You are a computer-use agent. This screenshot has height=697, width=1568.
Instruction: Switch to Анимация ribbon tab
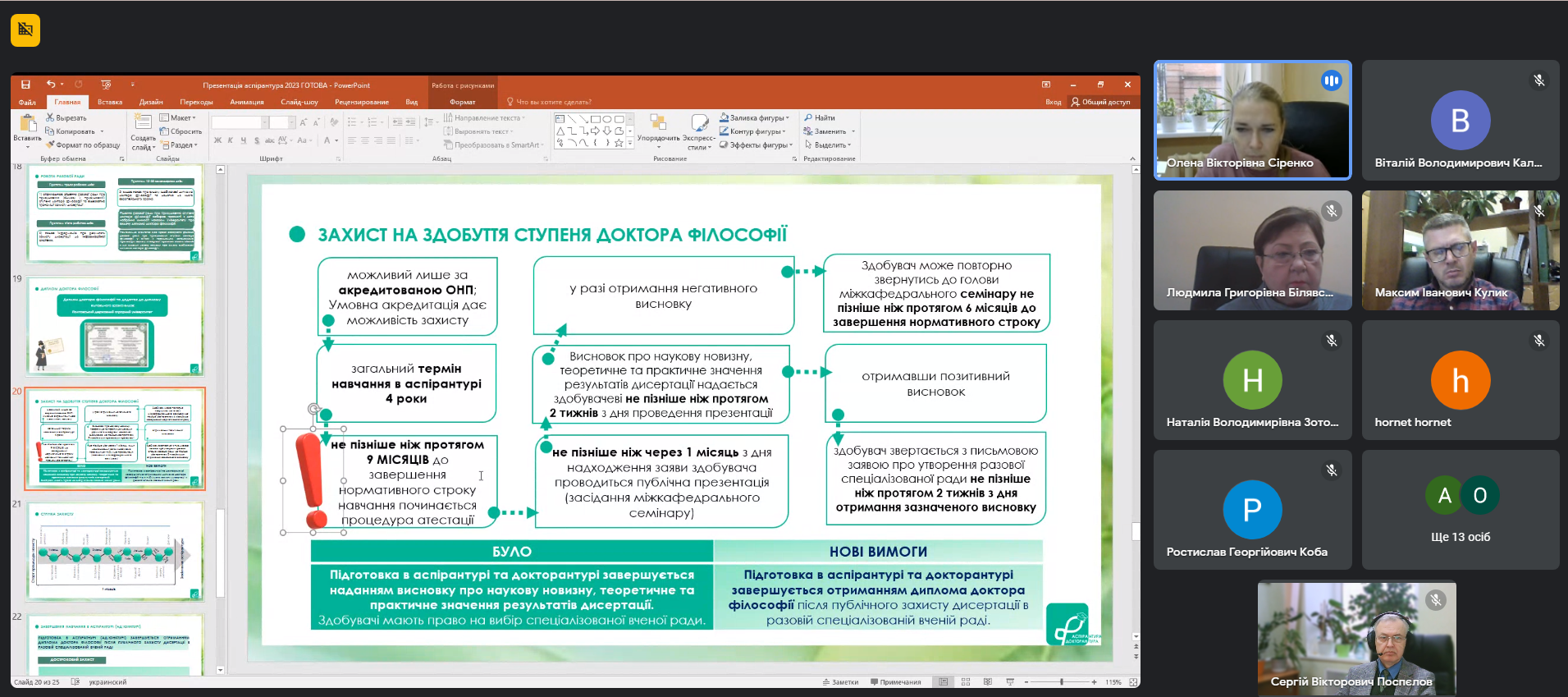[247, 102]
